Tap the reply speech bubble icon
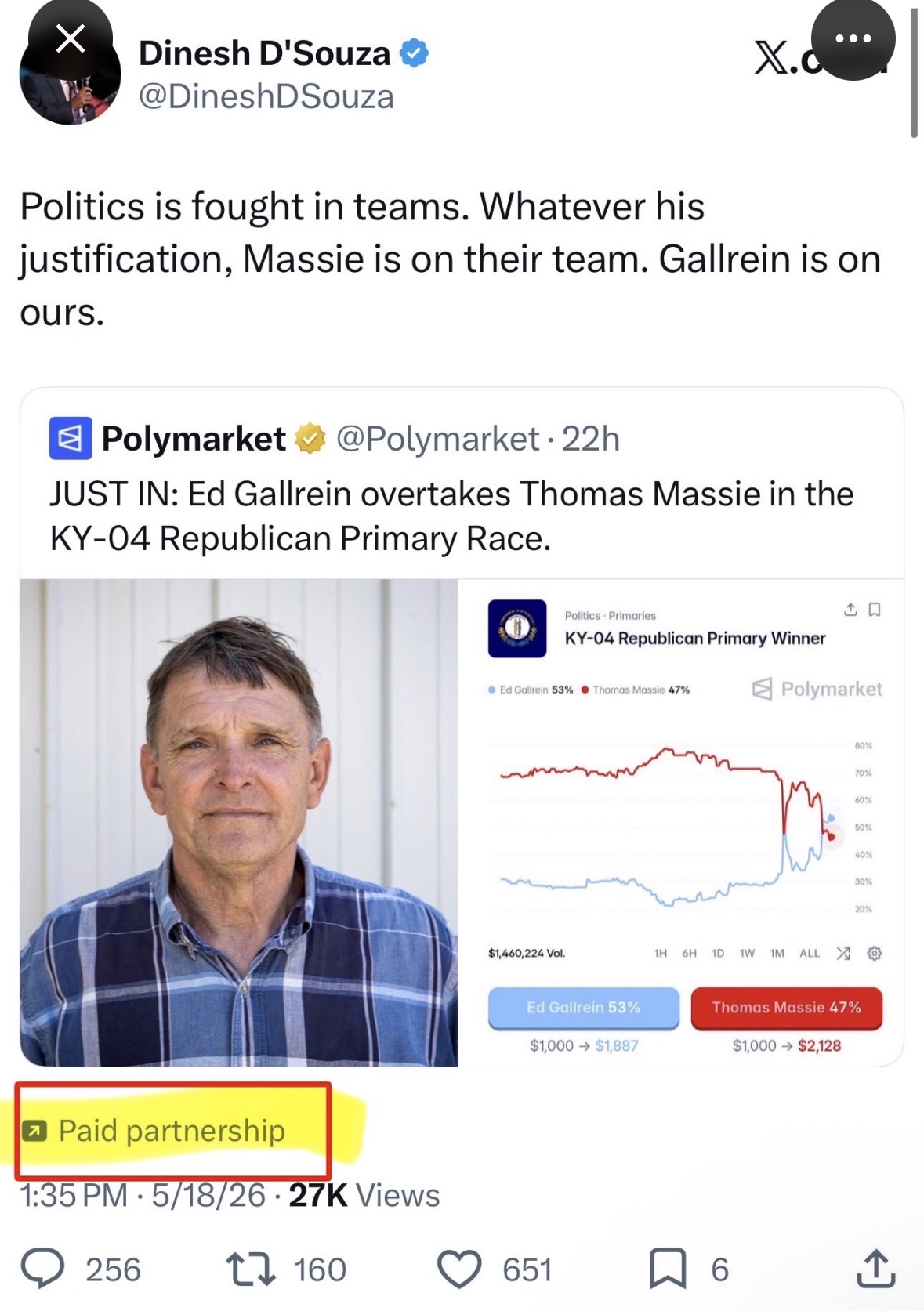 click(x=42, y=1269)
